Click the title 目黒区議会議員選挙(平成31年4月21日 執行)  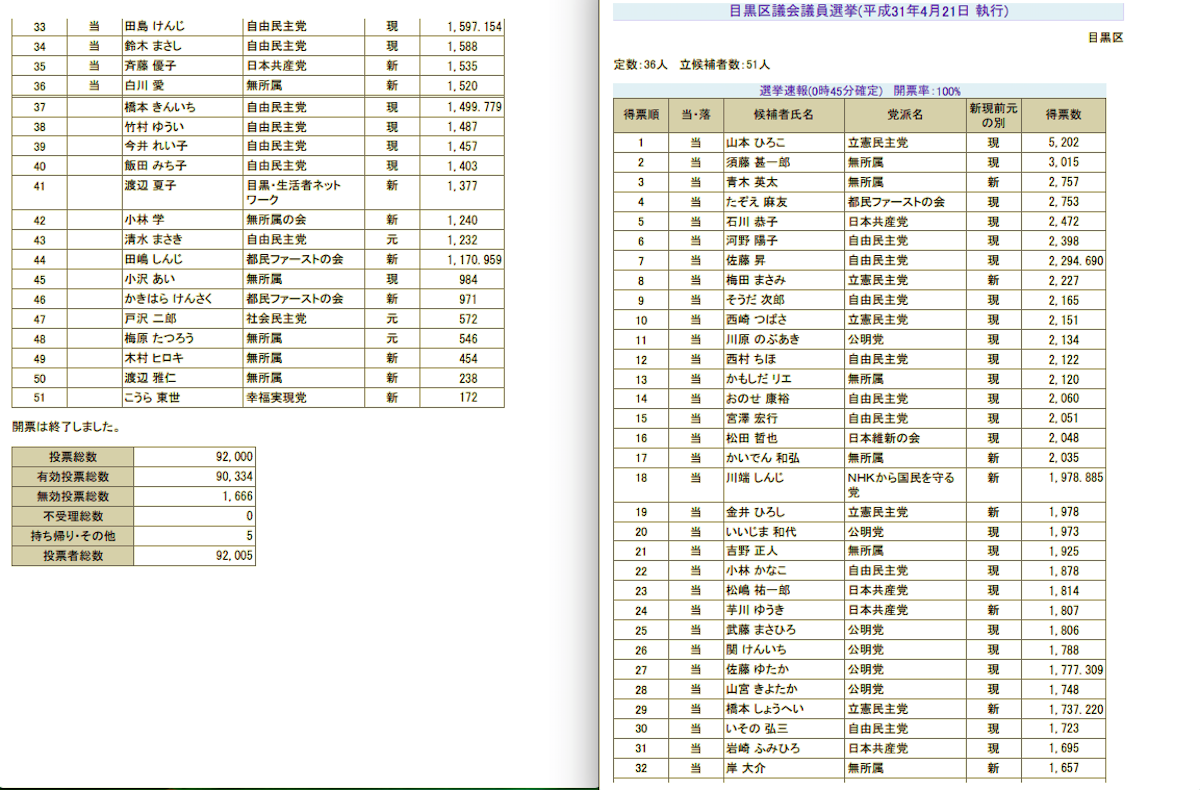point(868,12)
